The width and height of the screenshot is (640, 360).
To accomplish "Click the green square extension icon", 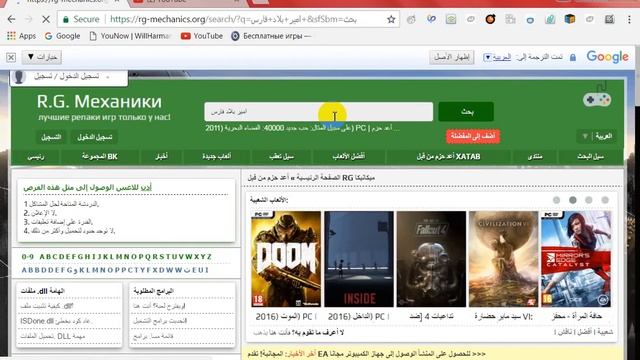I will coord(451,19).
